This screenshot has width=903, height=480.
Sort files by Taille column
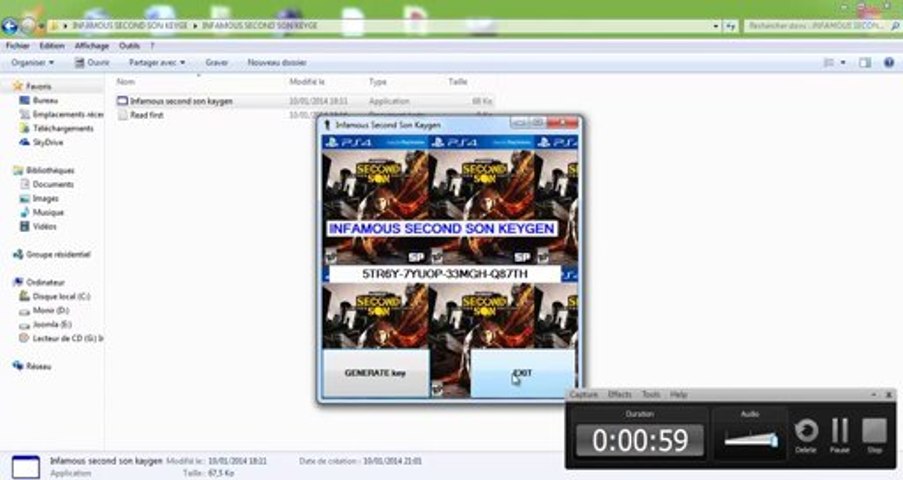pyautogui.click(x=458, y=82)
